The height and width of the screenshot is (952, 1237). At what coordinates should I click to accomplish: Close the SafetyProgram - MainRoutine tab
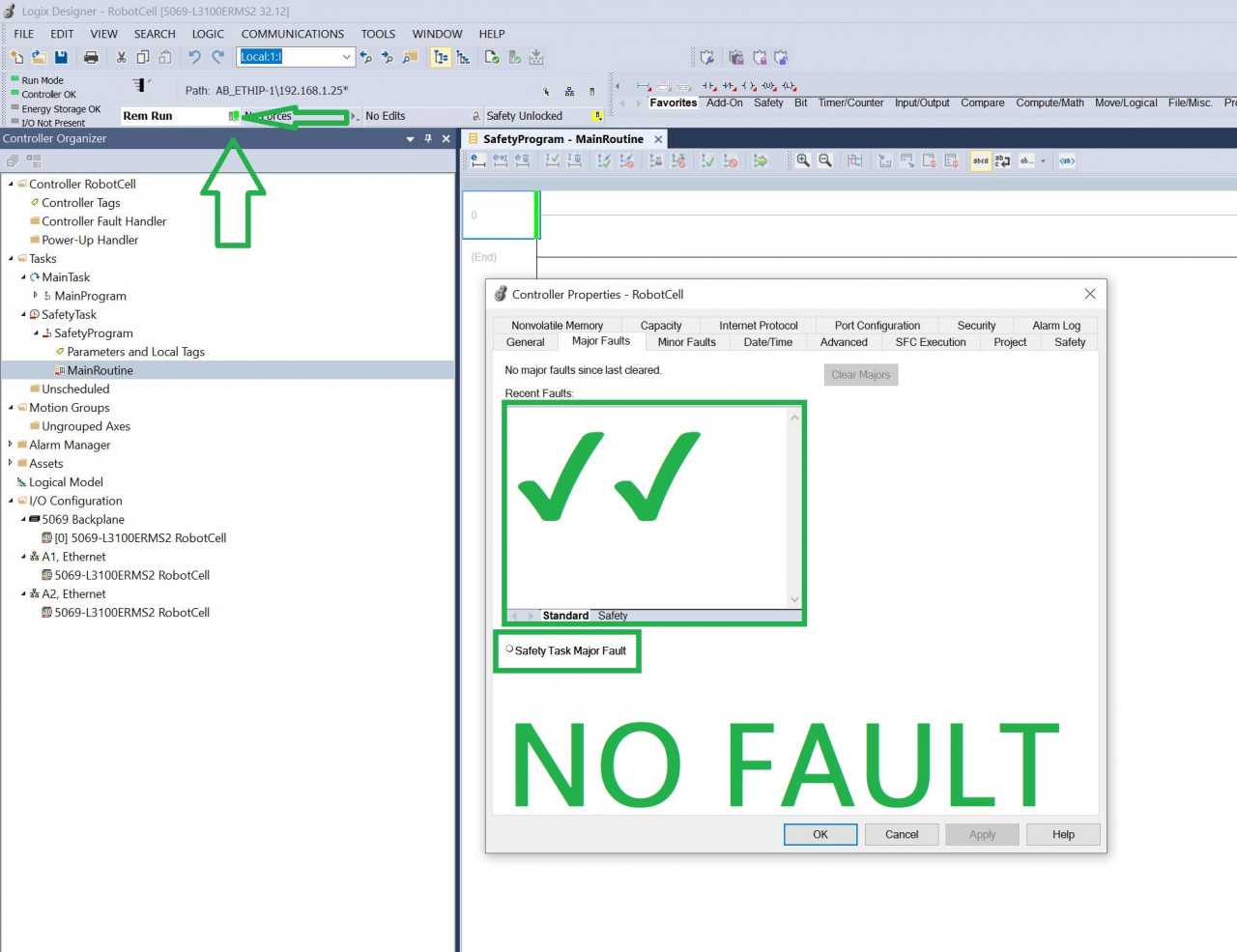click(658, 139)
